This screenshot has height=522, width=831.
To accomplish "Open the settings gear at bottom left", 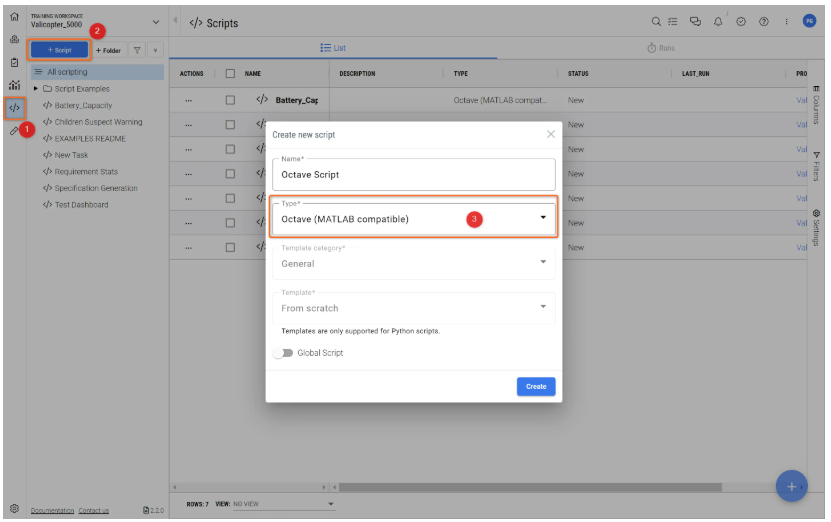I will [14, 508].
